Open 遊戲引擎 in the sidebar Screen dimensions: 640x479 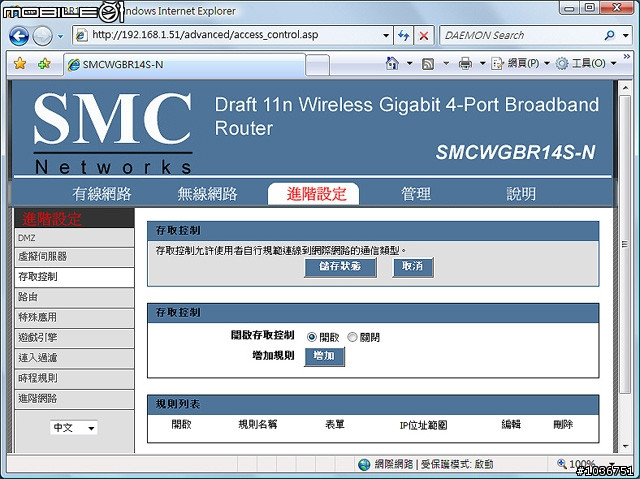[74, 338]
